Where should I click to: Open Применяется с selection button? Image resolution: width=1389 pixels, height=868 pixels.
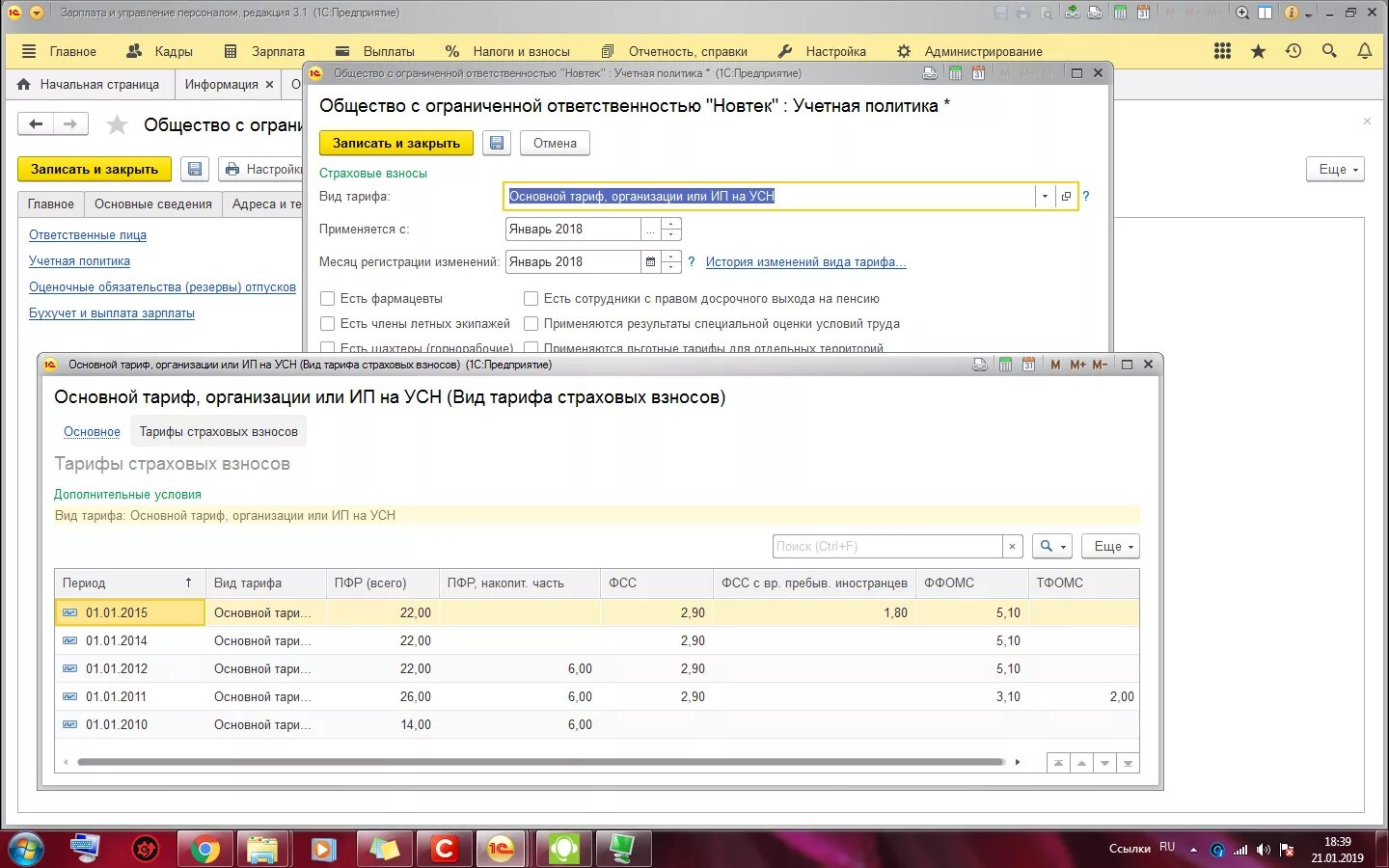coord(650,229)
